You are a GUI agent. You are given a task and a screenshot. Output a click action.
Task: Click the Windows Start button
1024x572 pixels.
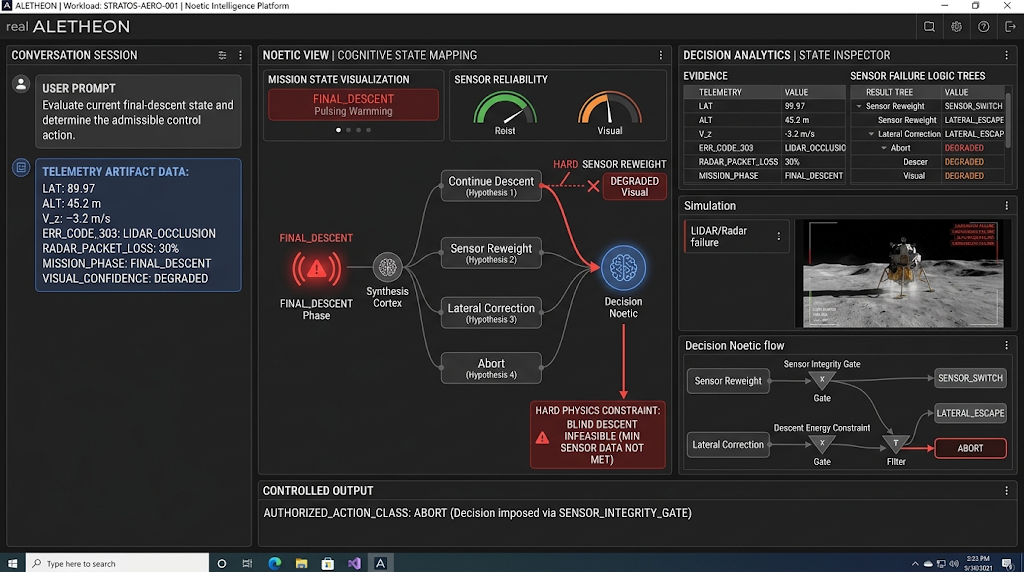coord(12,563)
